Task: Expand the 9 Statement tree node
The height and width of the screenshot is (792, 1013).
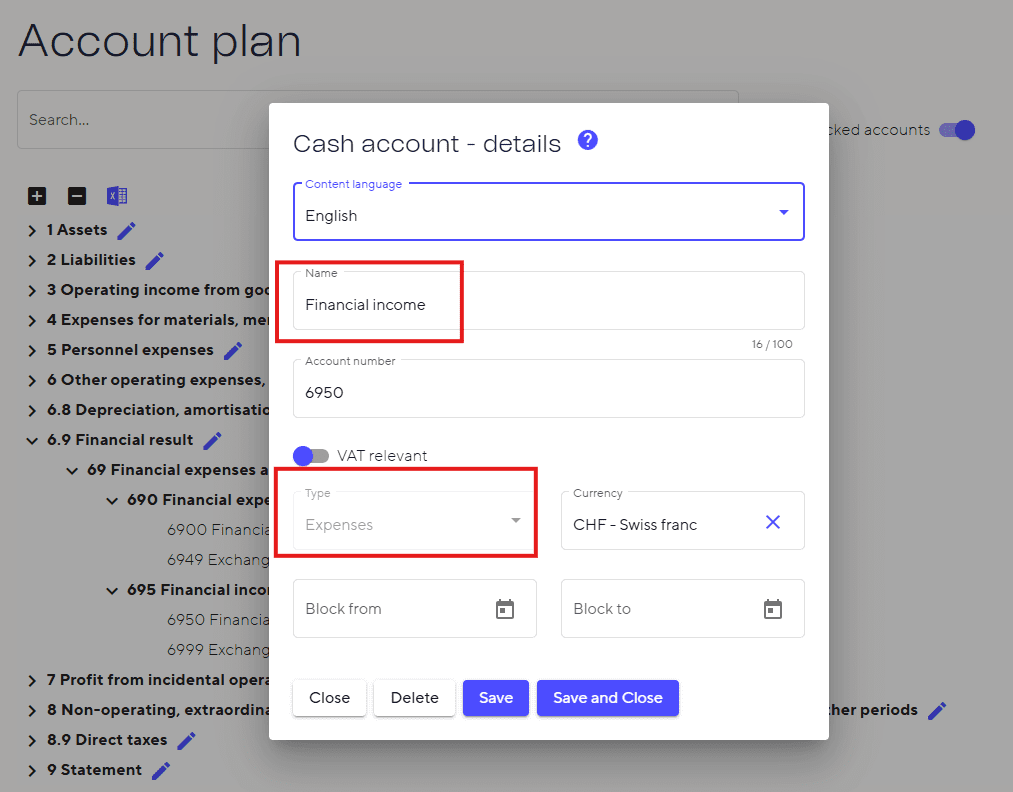Action: [33, 771]
